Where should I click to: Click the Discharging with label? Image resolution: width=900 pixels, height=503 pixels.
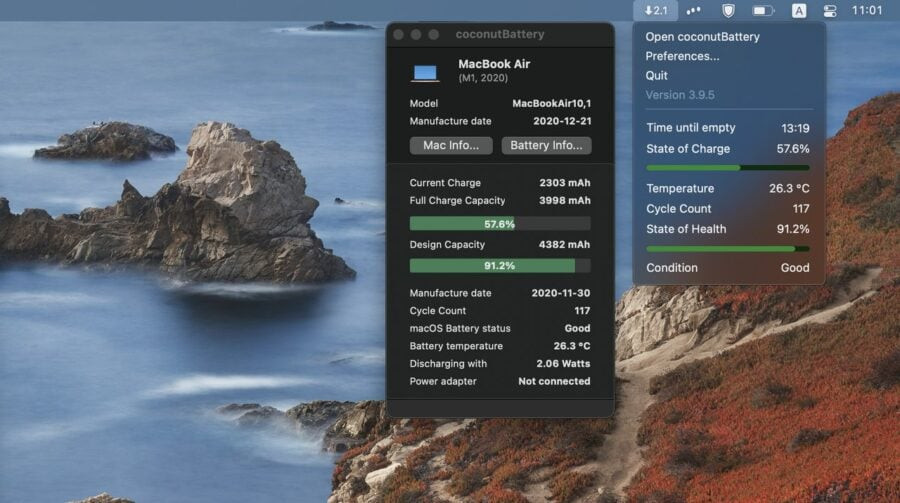(448, 363)
